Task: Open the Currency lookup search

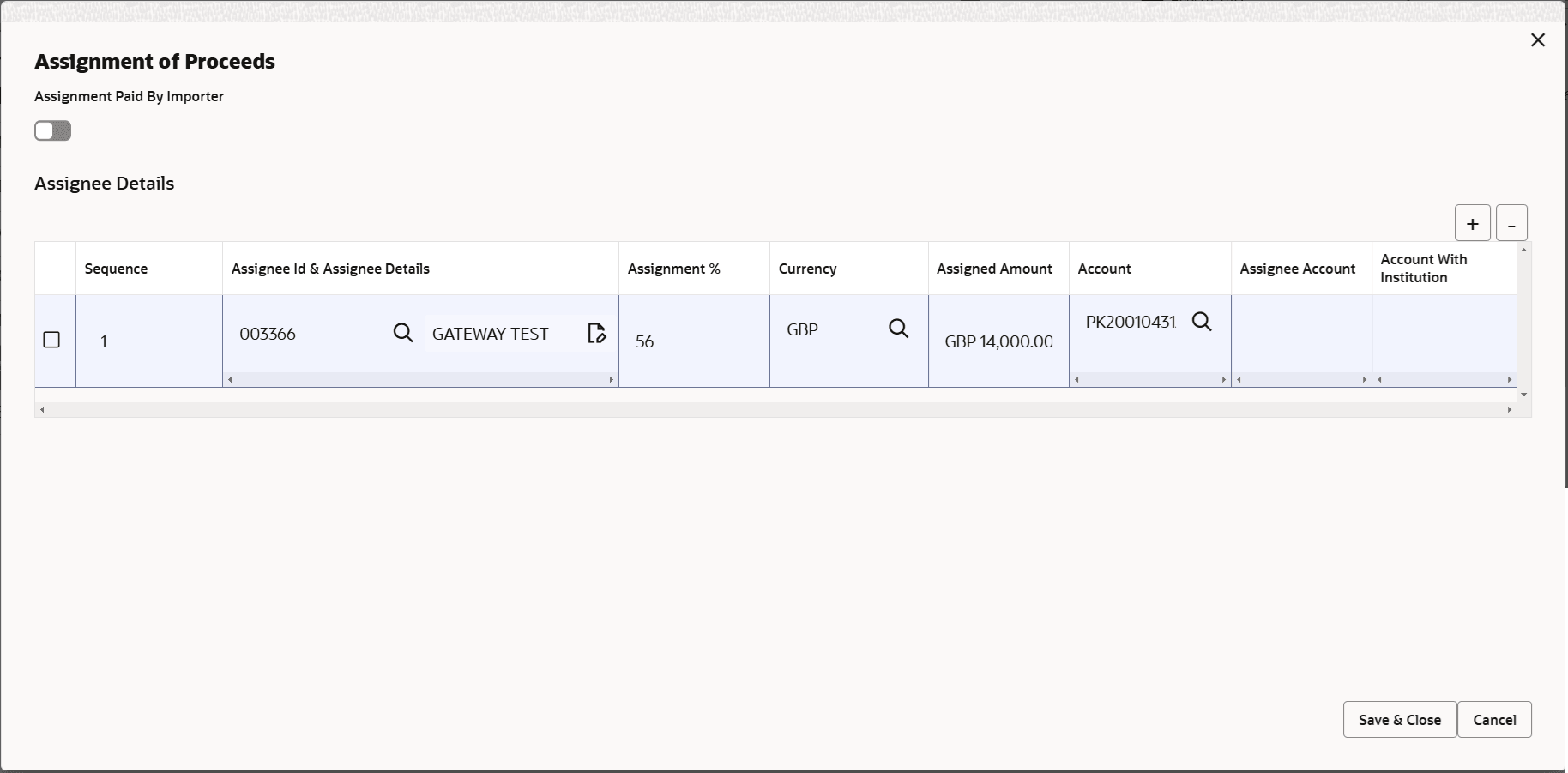Action: [897, 329]
